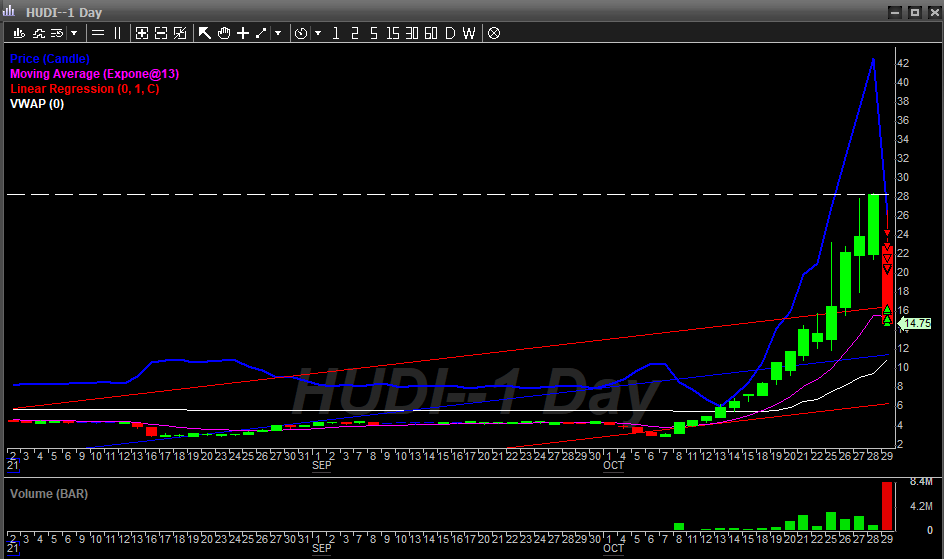Select the trend line drawing tool
This screenshot has height=559, width=944.
(x=261, y=33)
